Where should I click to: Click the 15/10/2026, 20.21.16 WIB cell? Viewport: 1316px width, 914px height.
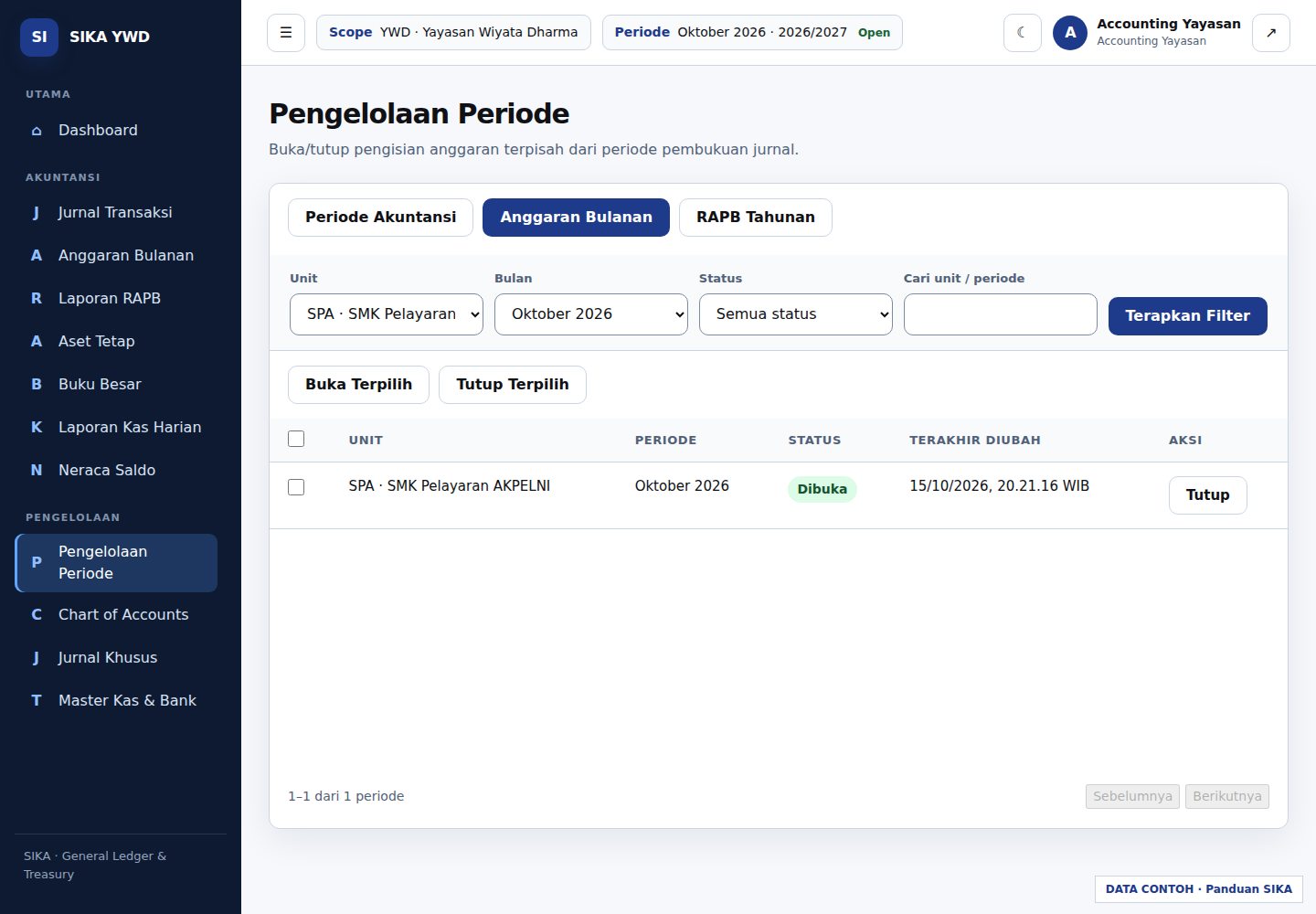[x=999, y=486]
